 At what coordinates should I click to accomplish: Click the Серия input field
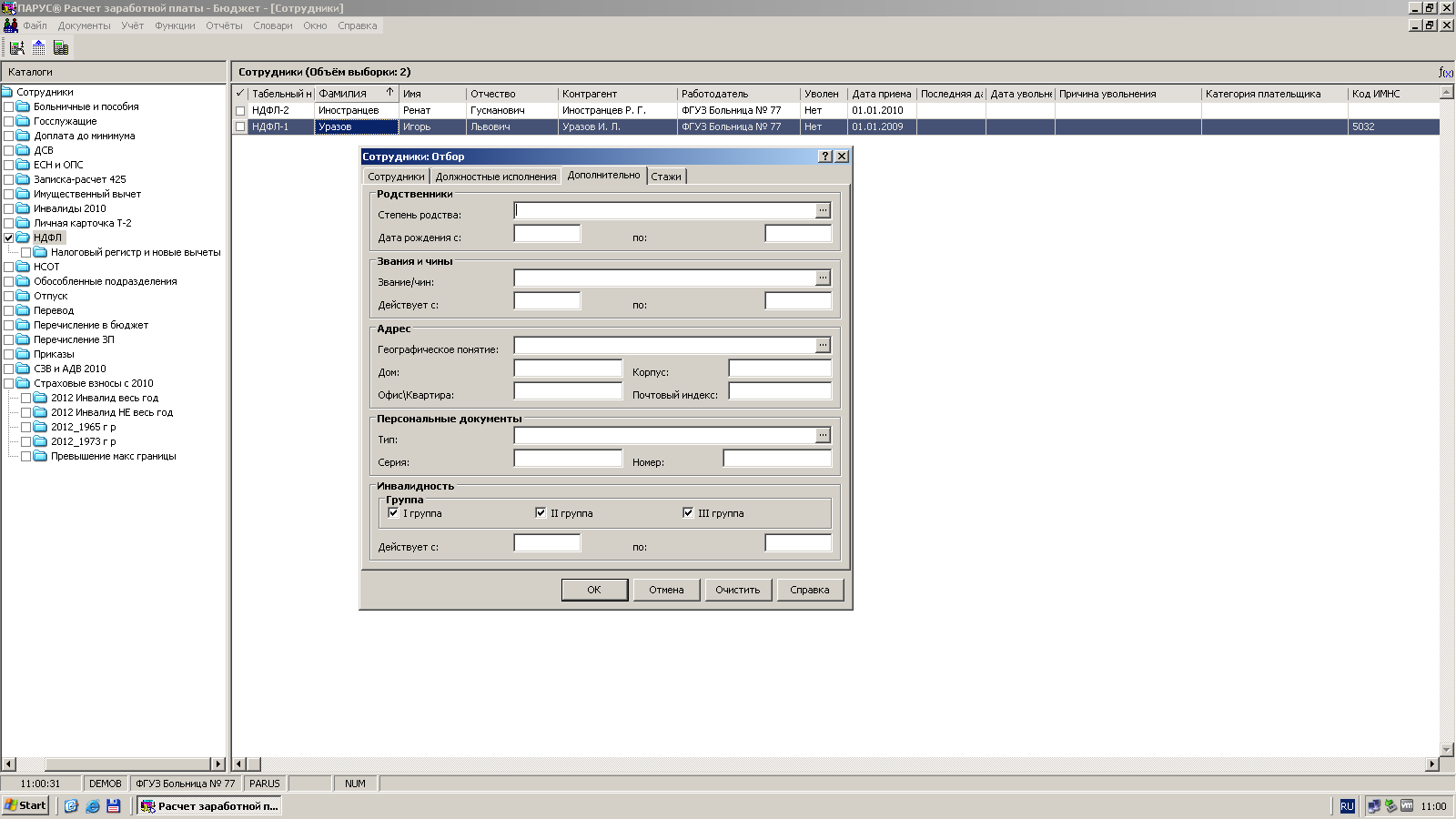pos(568,459)
